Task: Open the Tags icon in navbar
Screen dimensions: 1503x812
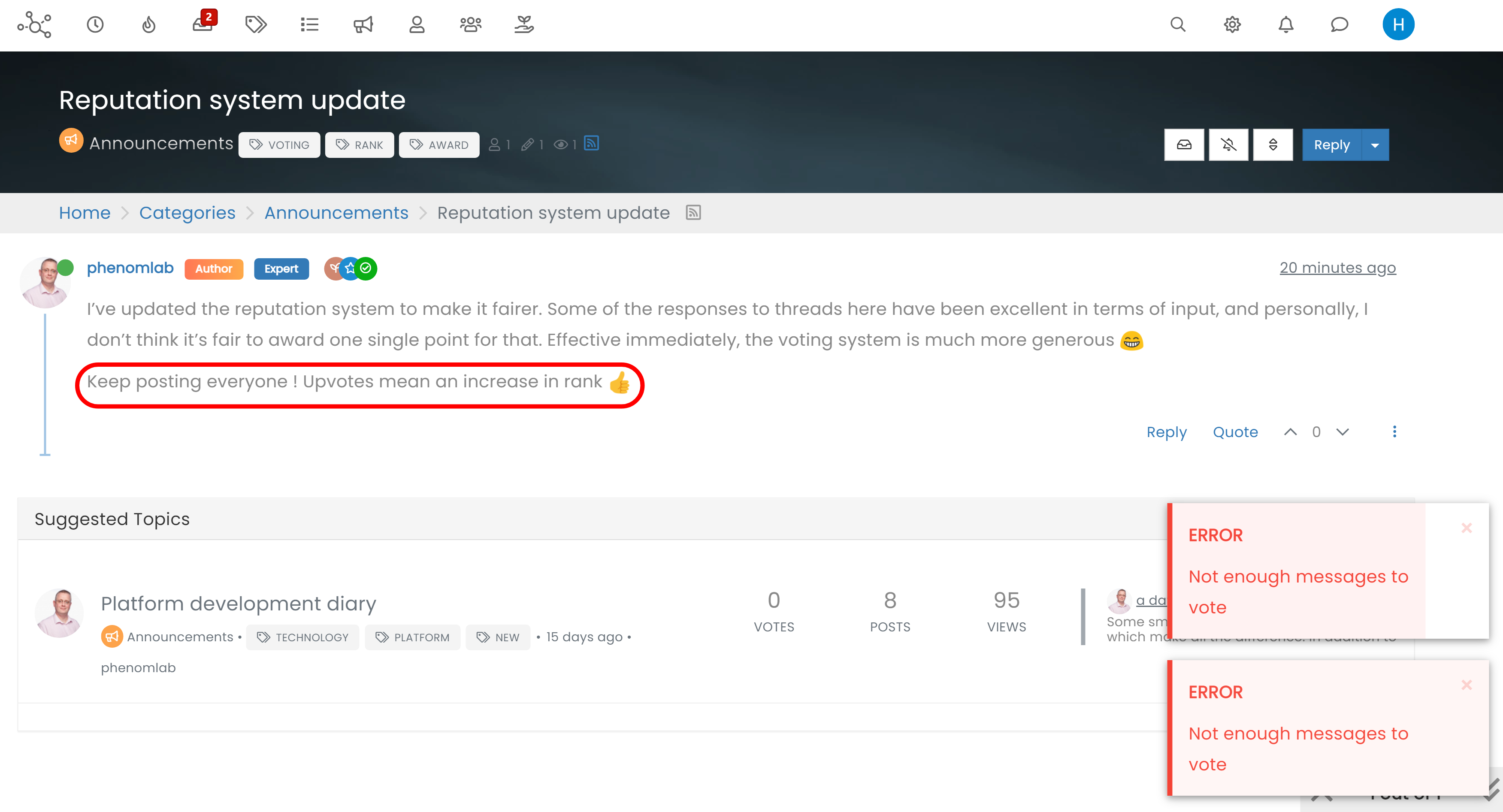Action: [x=256, y=24]
